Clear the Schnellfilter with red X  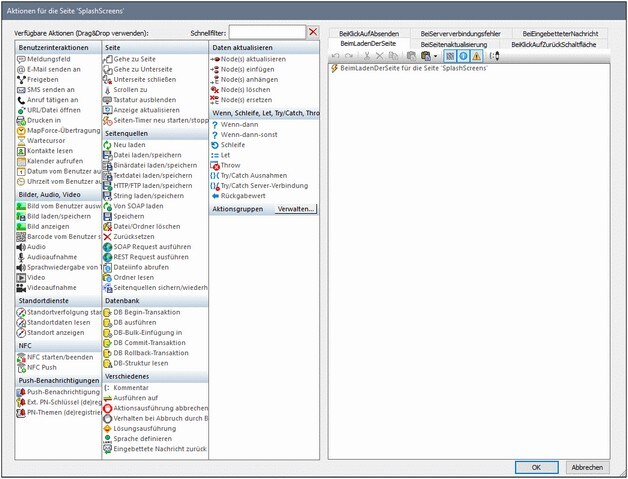pos(313,33)
